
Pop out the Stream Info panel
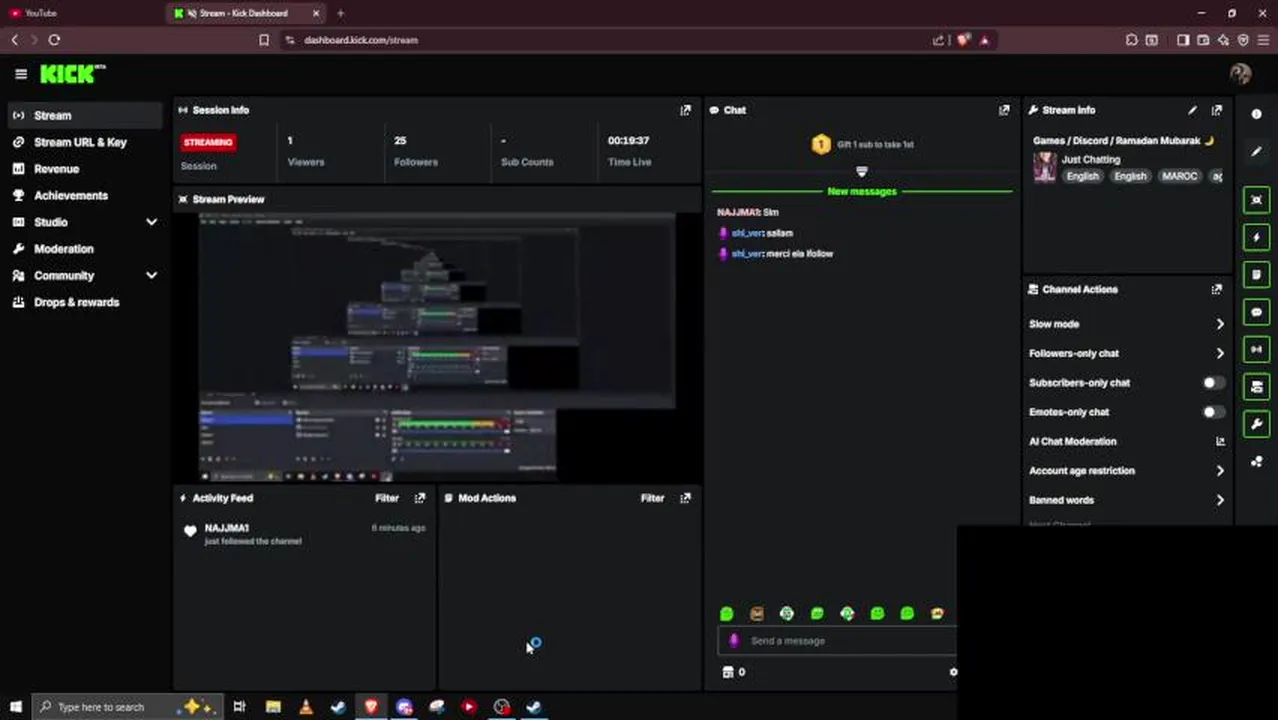pos(1217,110)
